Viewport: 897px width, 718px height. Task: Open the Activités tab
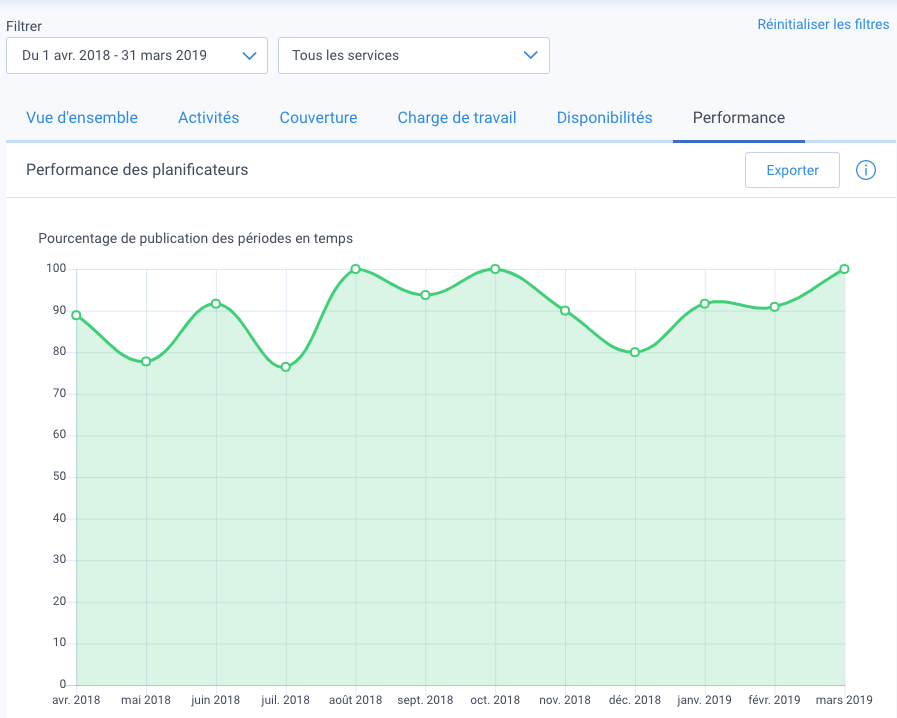[208, 118]
